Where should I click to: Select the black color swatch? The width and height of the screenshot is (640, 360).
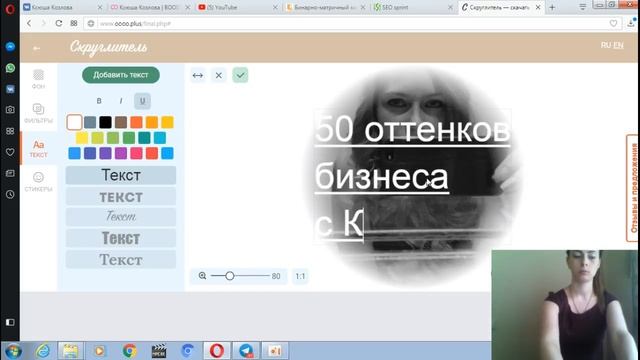tap(105, 122)
